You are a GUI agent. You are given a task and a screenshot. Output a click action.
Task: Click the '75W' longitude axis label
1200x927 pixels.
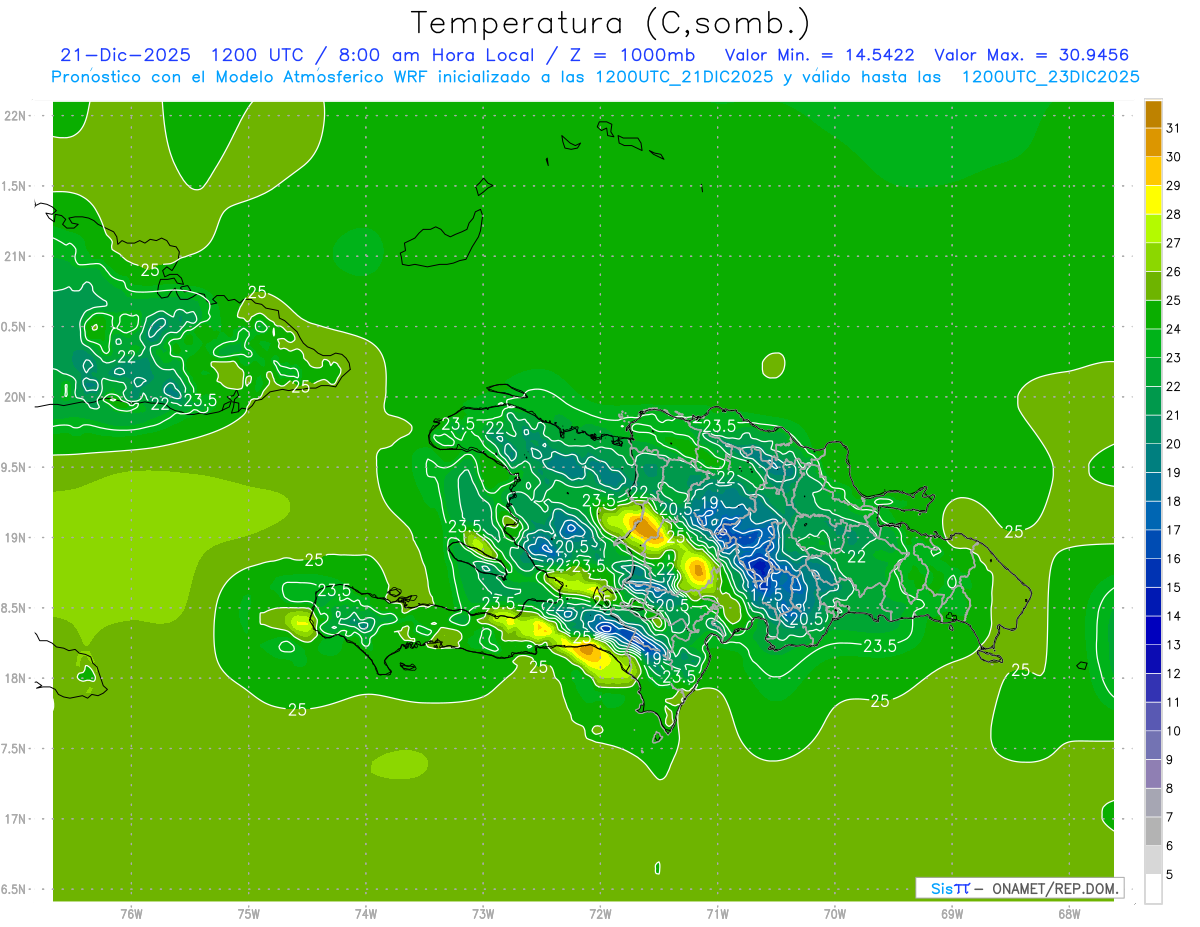coord(248,913)
